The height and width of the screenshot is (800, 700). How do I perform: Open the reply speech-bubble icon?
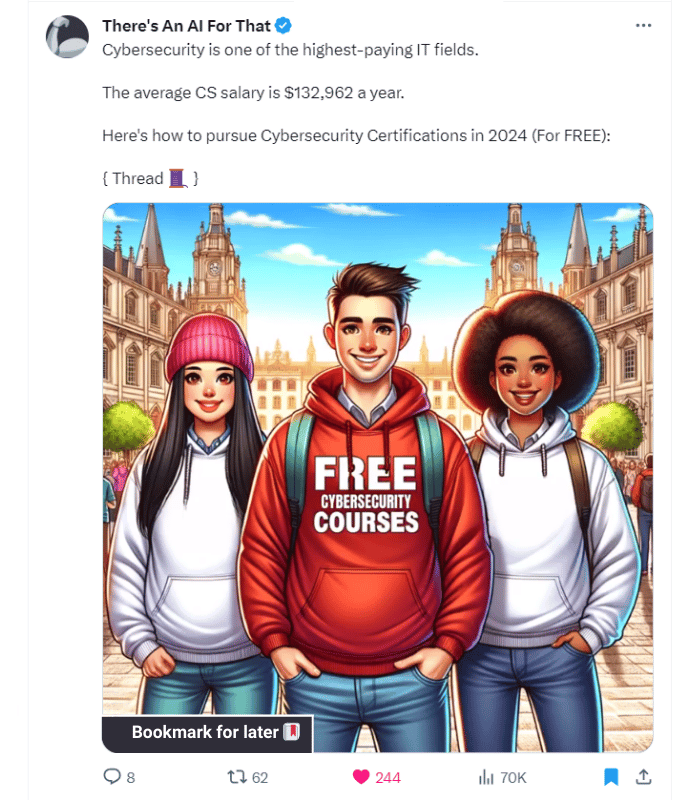[x=112, y=777]
